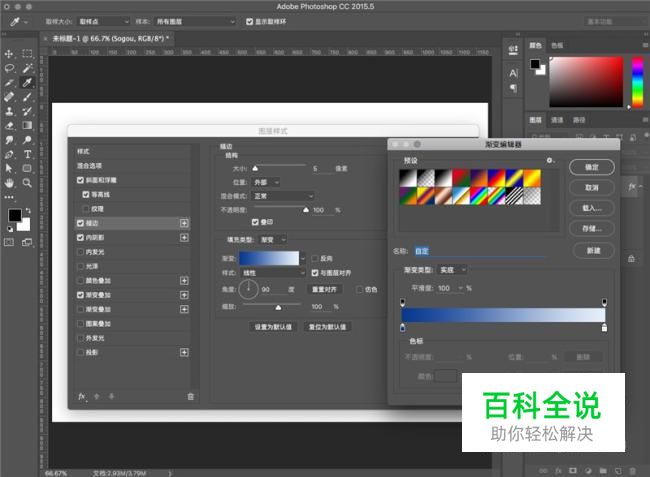
Task: Enable Inner Glow checkbox
Action: 80,252
